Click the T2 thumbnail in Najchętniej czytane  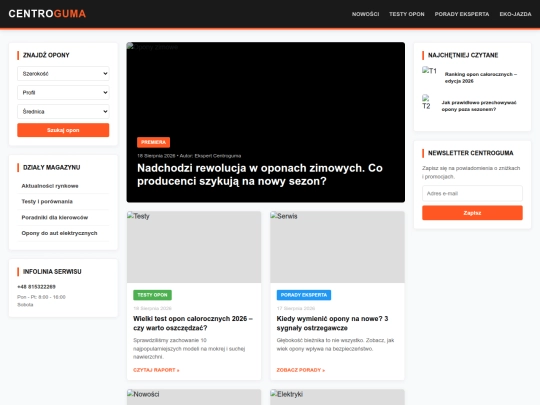click(x=426, y=102)
